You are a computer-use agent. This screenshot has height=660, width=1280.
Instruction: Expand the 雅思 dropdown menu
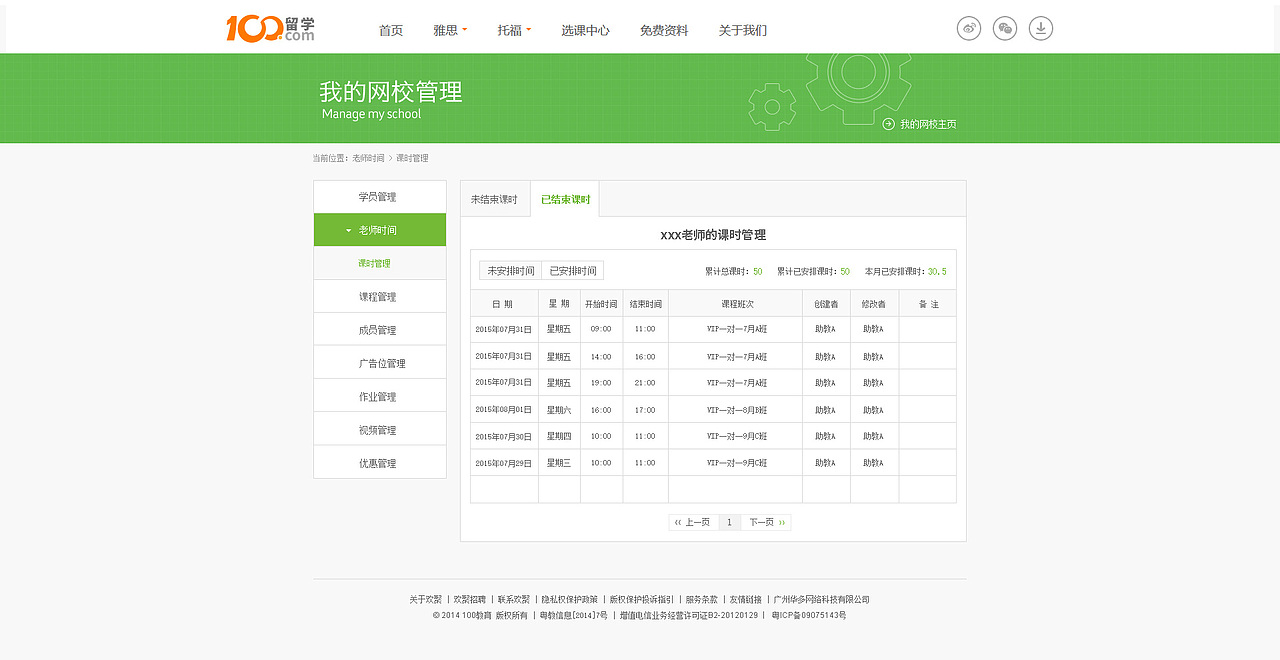[450, 30]
